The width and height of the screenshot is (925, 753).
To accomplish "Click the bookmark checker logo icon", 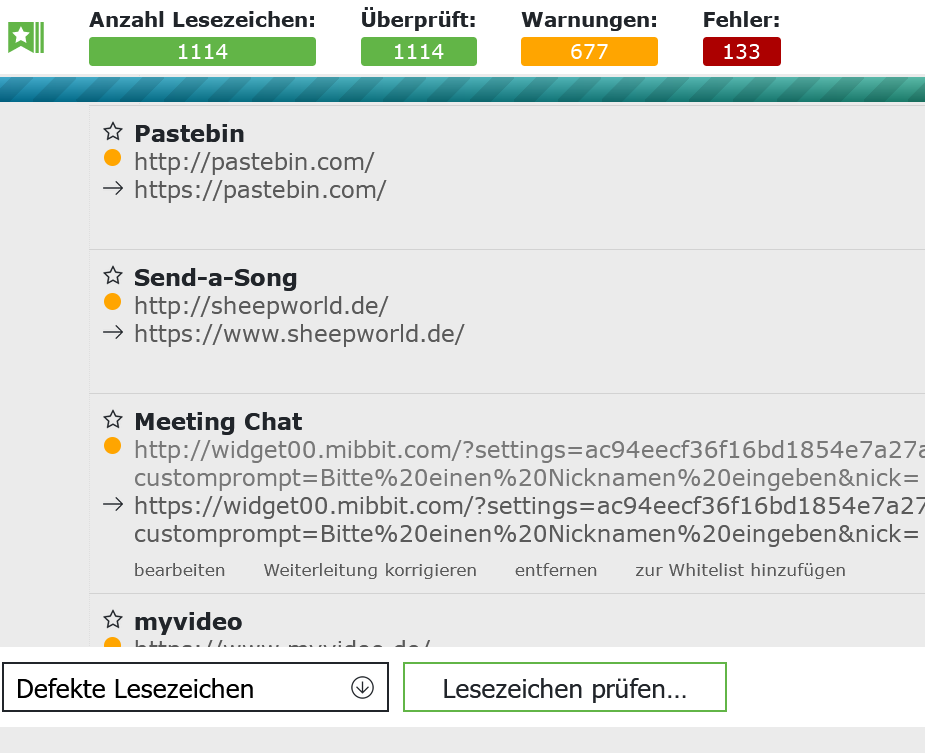I will (25, 37).
